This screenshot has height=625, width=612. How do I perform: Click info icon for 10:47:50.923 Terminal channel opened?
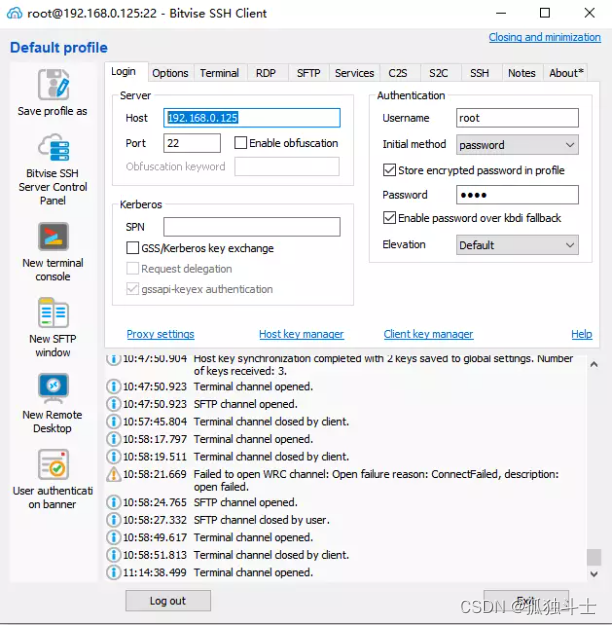click(x=114, y=386)
